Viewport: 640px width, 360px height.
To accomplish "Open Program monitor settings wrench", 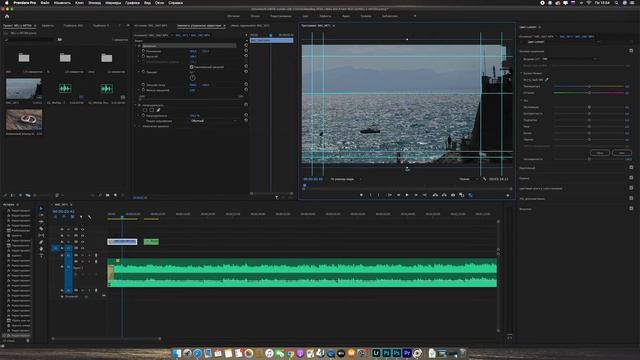I will (x=484, y=179).
